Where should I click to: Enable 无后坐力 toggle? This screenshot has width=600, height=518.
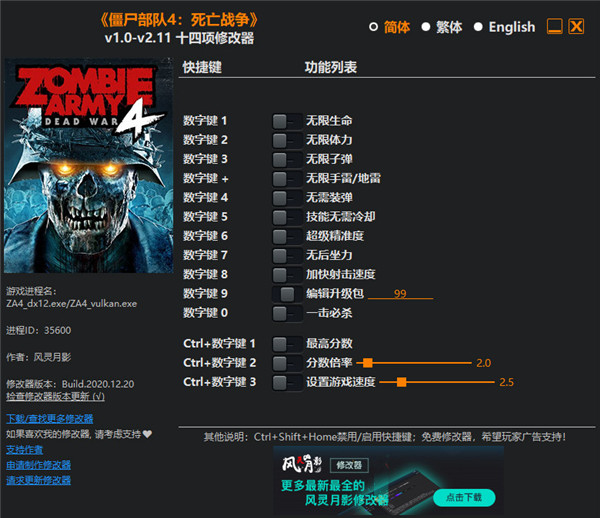pos(287,256)
